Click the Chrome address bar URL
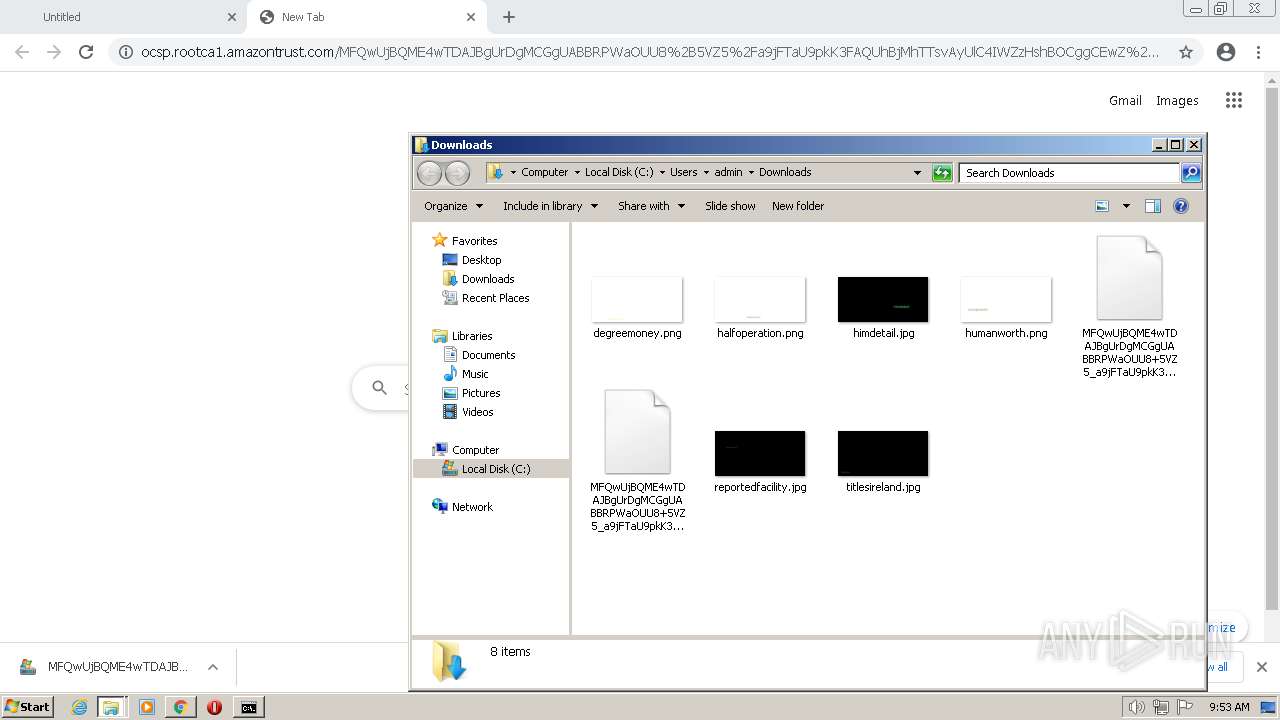 point(650,52)
